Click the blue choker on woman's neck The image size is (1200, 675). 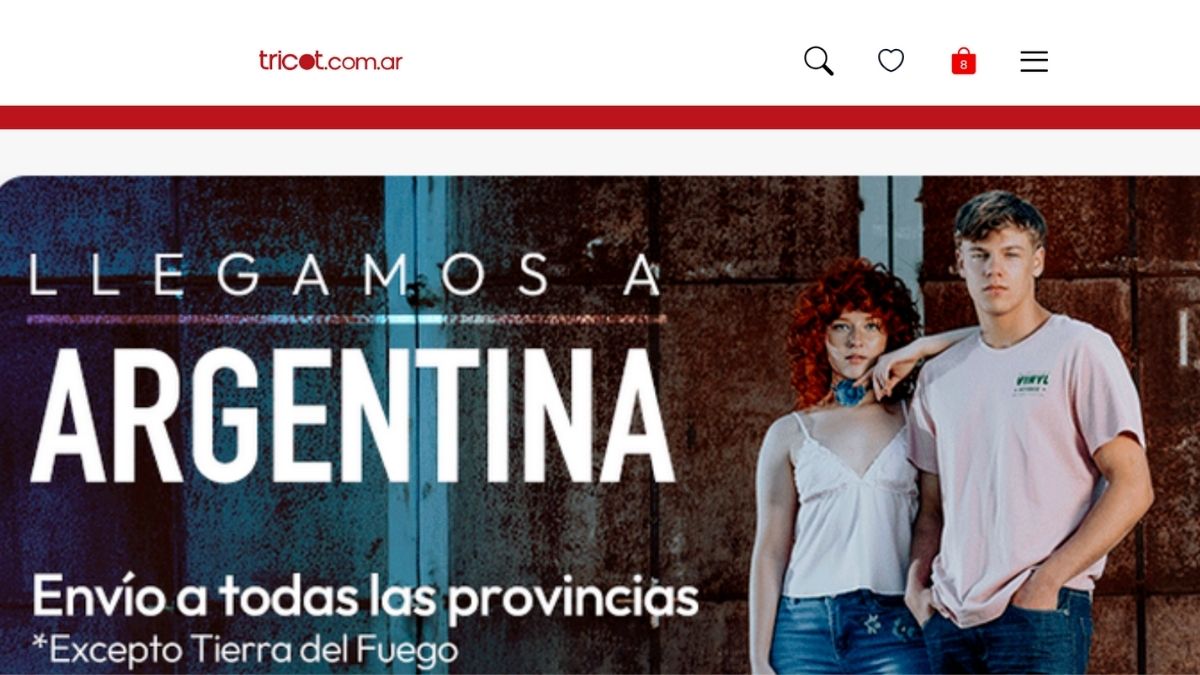coord(850,392)
